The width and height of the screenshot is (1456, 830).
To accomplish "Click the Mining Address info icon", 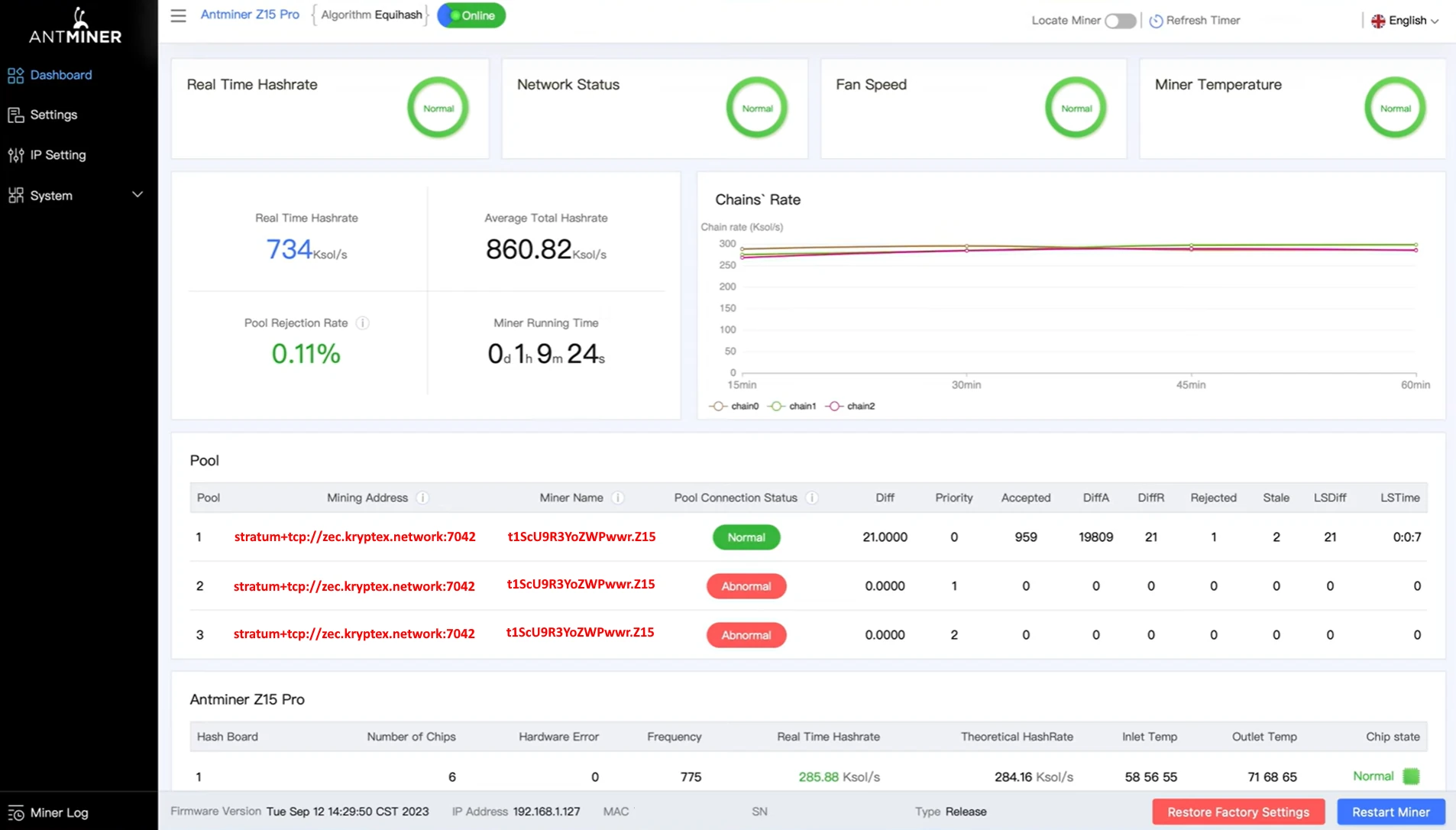I will coord(422,498).
